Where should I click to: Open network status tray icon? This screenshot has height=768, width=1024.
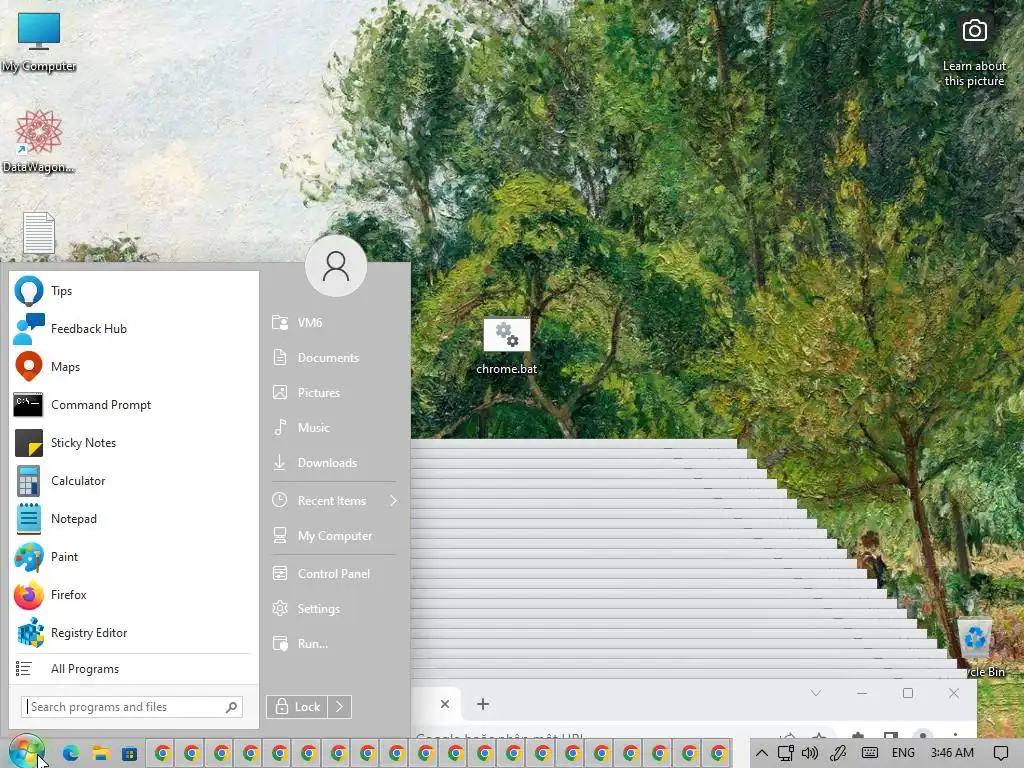[786, 753]
